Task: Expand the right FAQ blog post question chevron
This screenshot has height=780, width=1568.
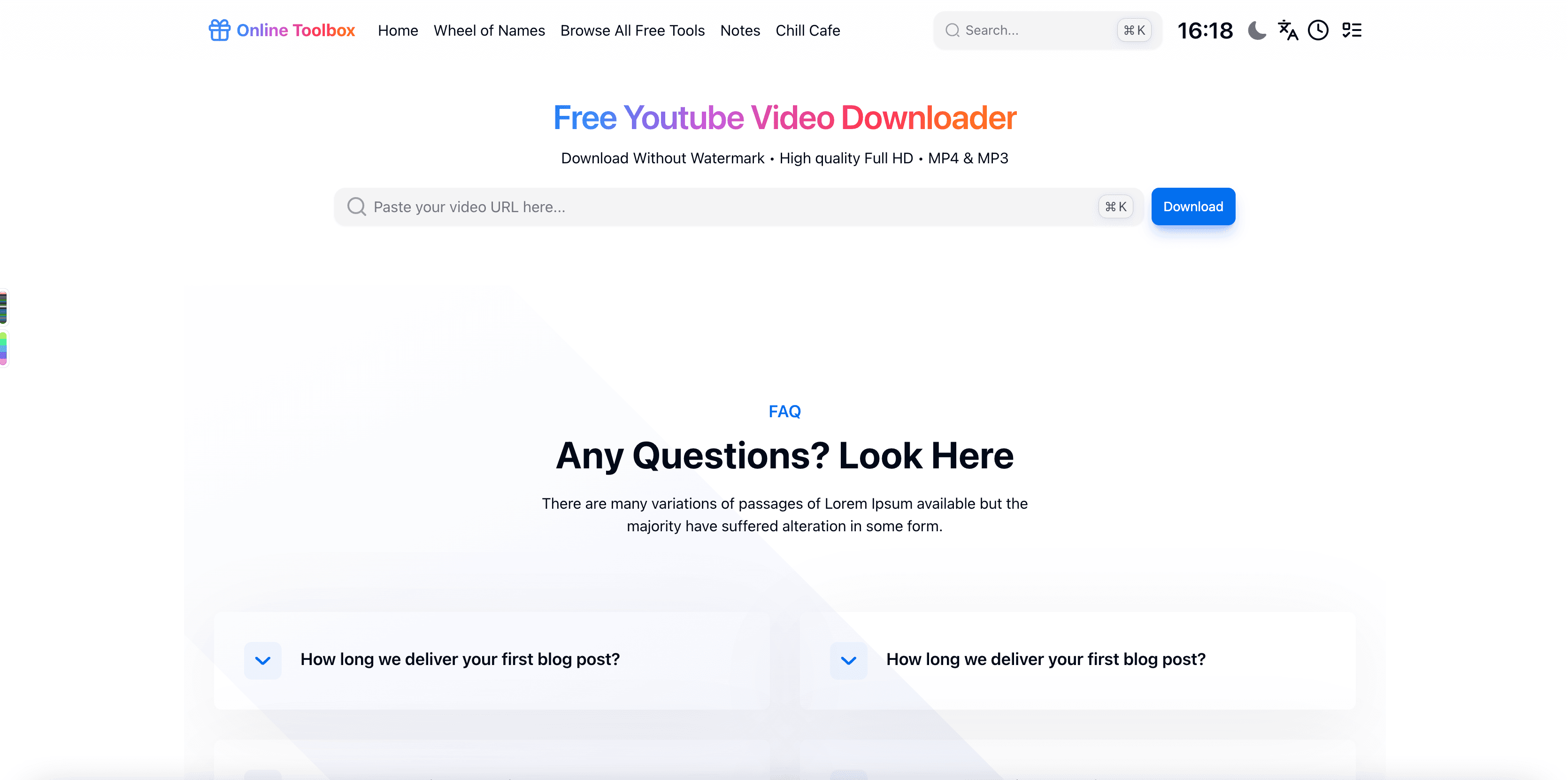Action: (x=848, y=660)
